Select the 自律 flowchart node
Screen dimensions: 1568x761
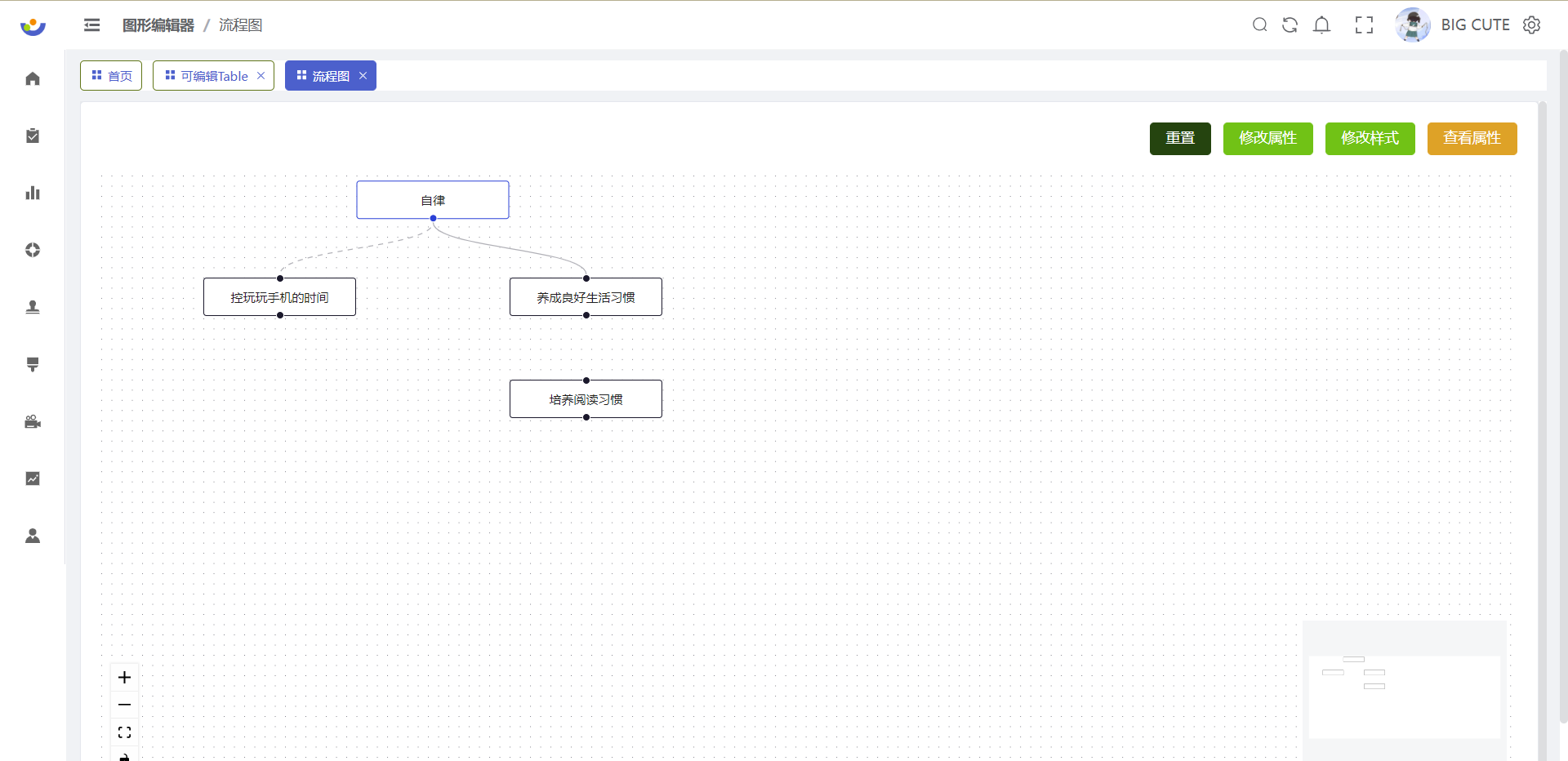click(x=433, y=200)
